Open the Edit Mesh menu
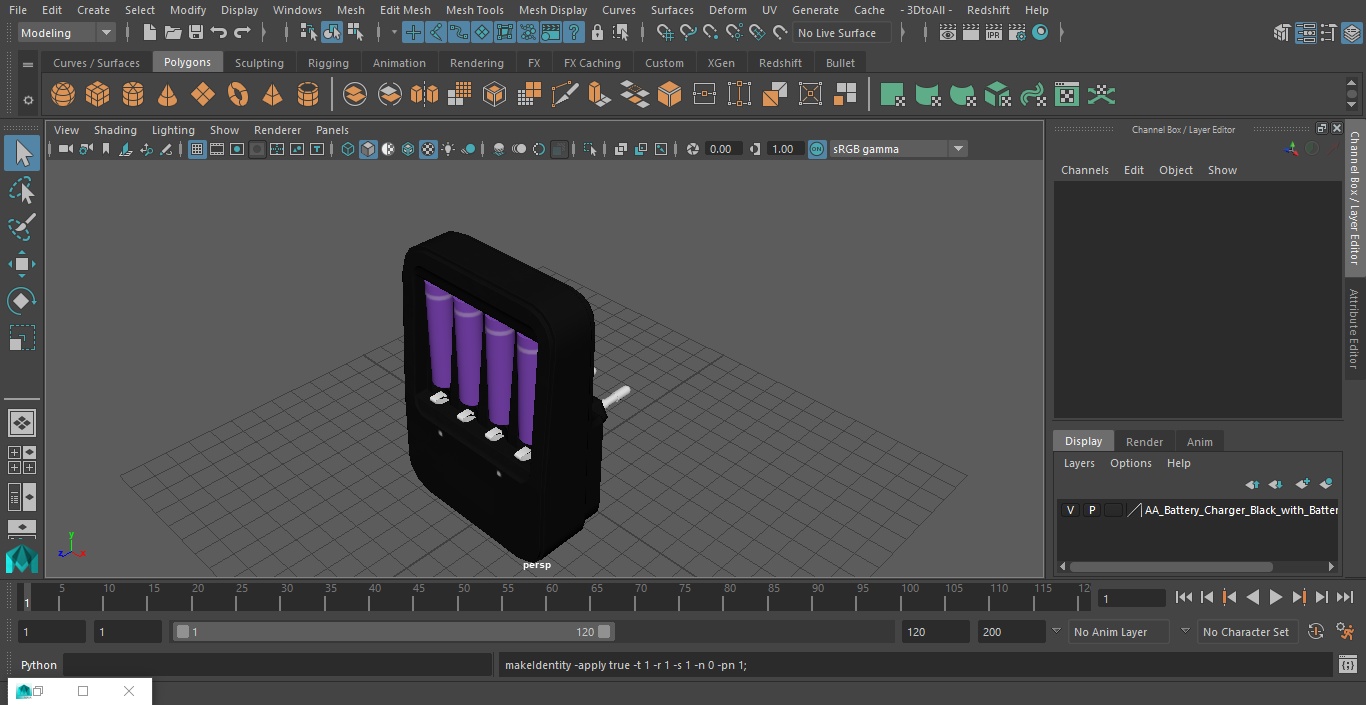 click(x=405, y=10)
